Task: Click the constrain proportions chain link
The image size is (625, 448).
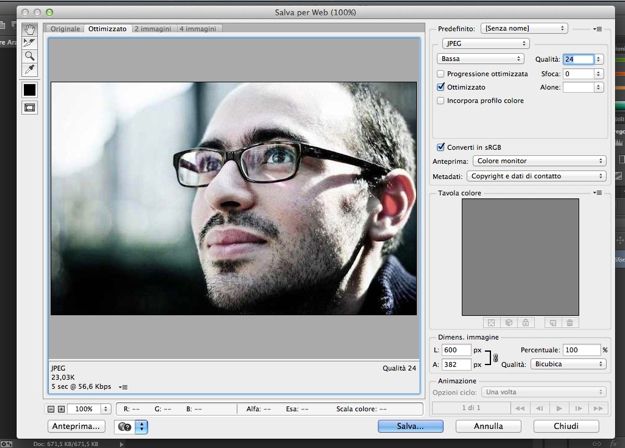Action: coord(492,358)
